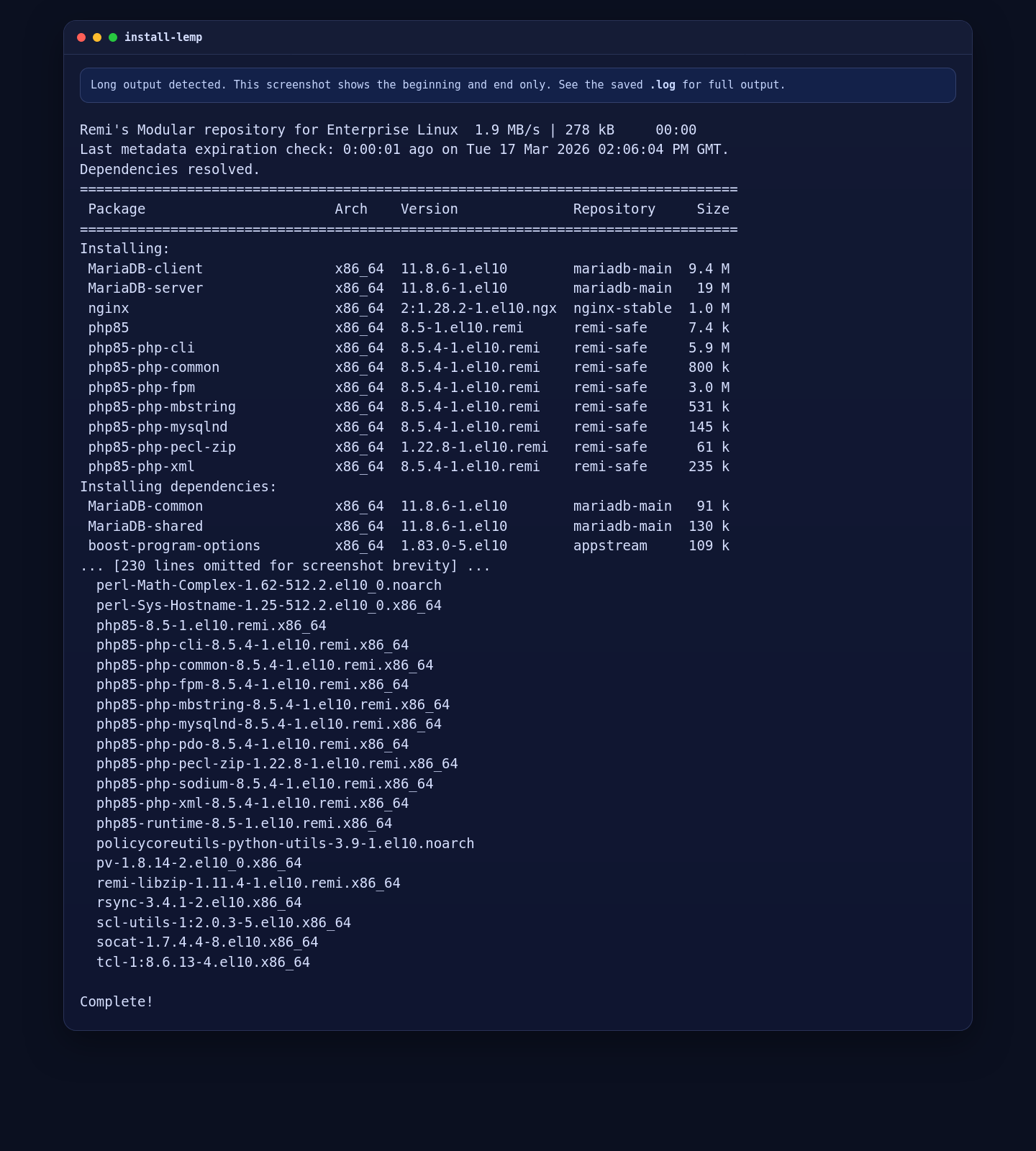Click the 9.4 M size value
This screenshot has width=1036, height=1151.
coord(709,269)
